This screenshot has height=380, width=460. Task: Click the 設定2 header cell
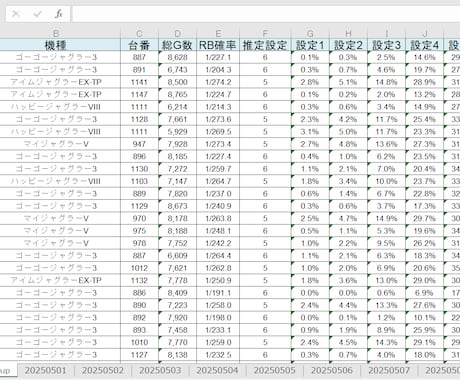pyautogui.click(x=348, y=45)
